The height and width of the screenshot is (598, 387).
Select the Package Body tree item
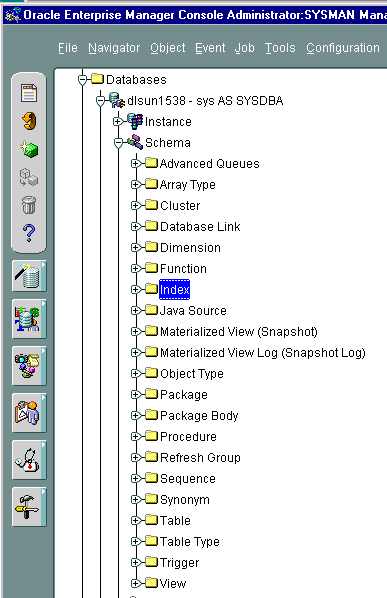[x=199, y=416]
